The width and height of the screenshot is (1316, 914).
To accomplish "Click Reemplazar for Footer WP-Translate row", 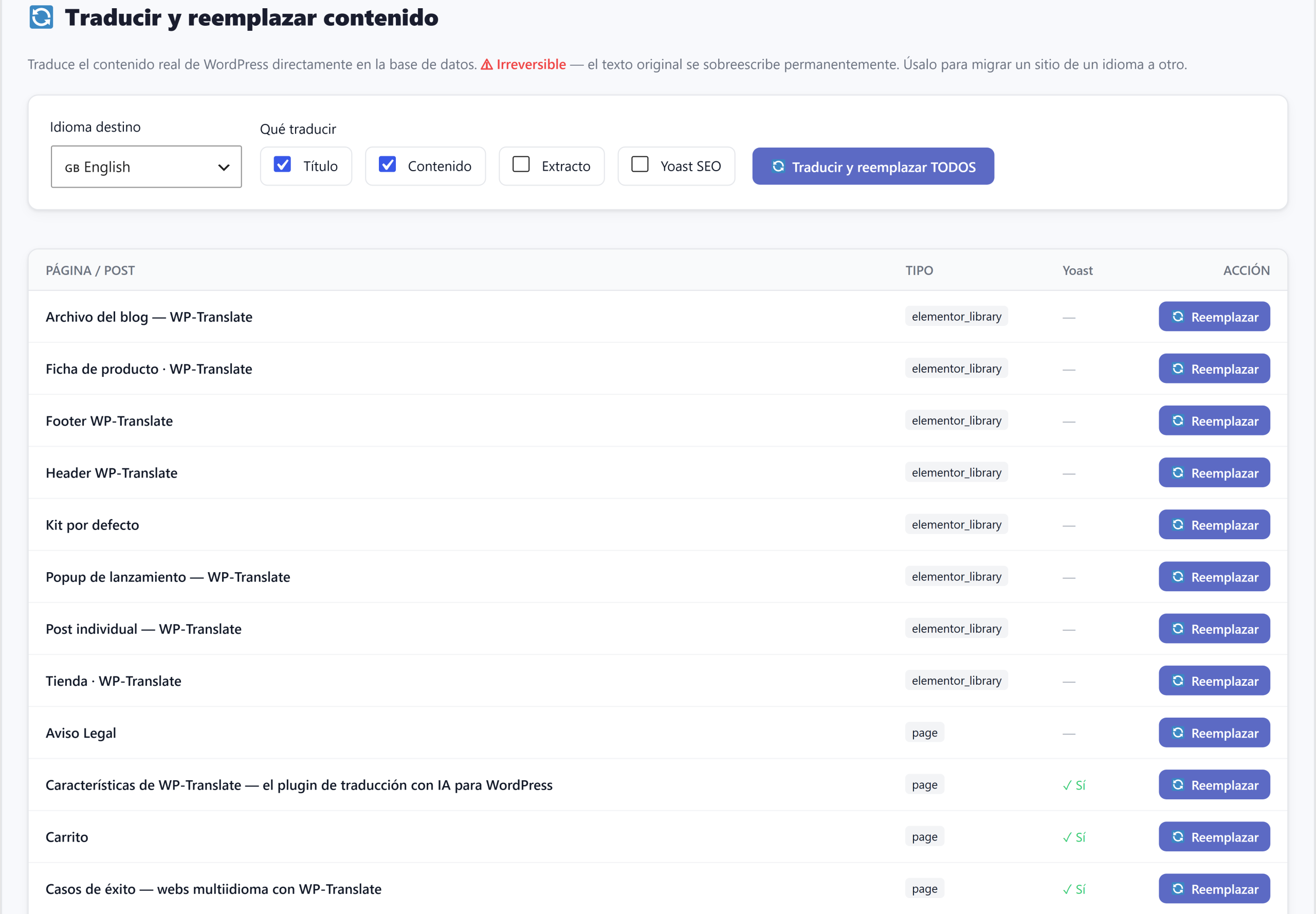I will (1214, 421).
